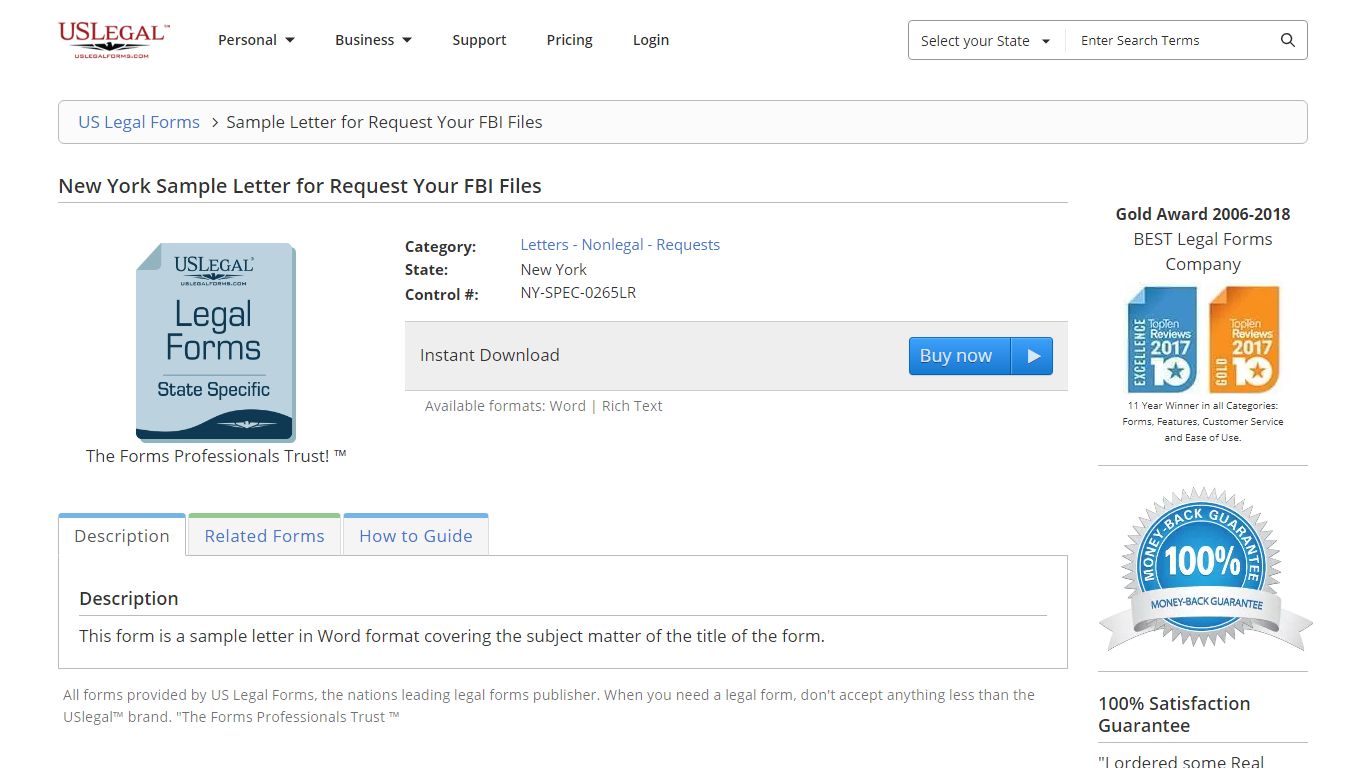The image size is (1366, 768).
Task: Focus the Enter Search Terms field
Action: click(x=1170, y=41)
